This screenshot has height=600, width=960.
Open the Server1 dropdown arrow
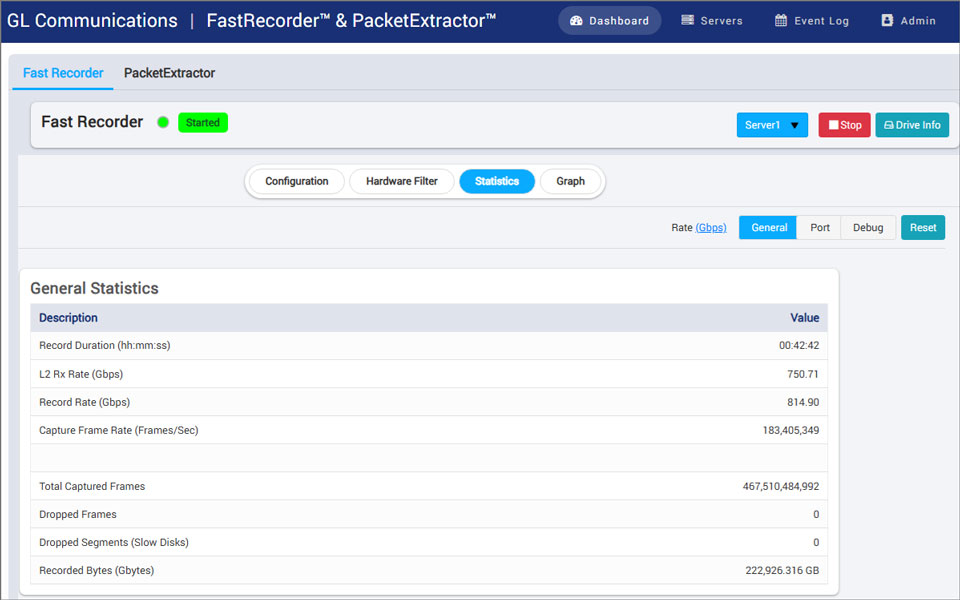[795, 126]
